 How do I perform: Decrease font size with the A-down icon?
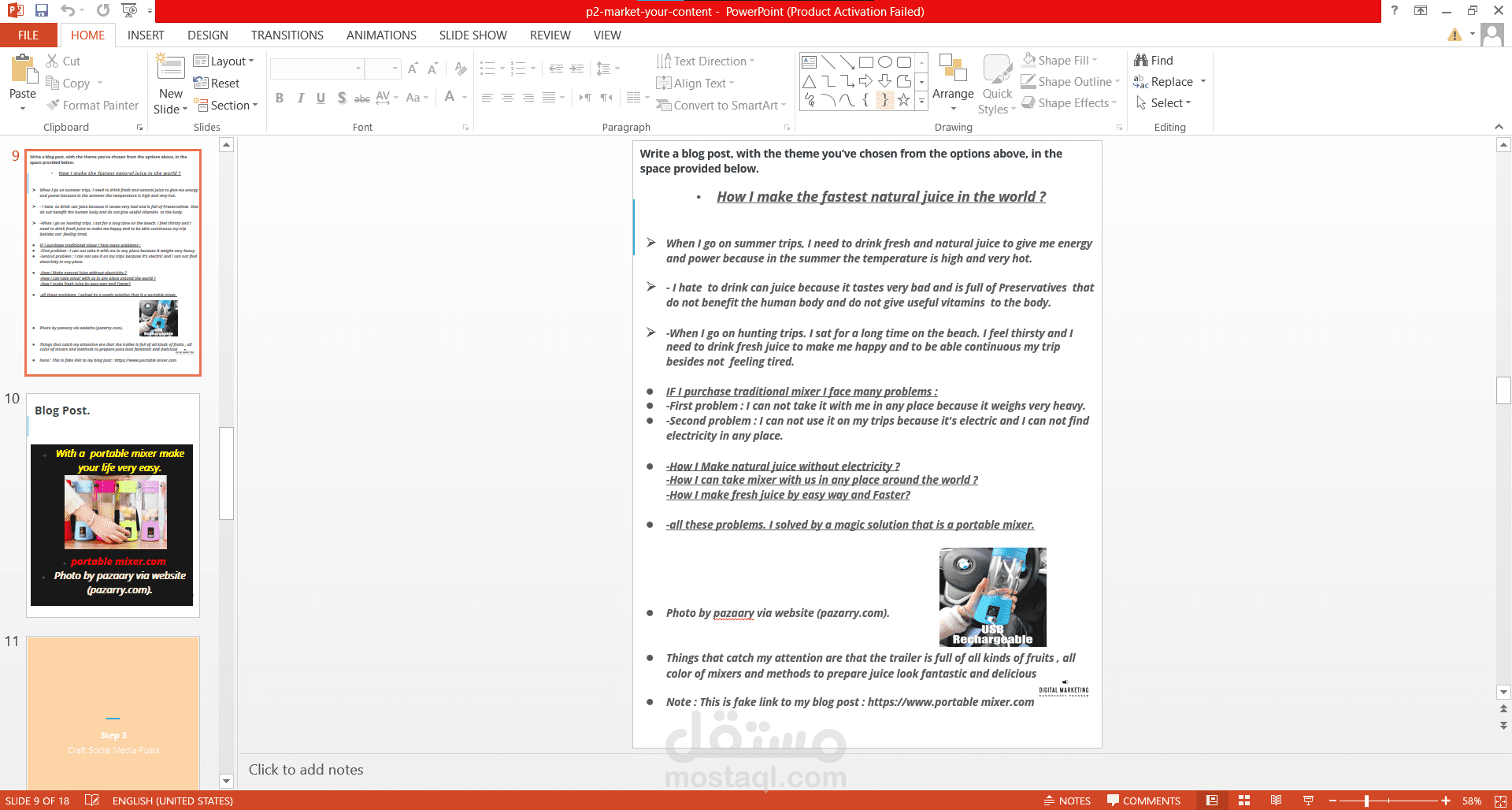(x=432, y=69)
